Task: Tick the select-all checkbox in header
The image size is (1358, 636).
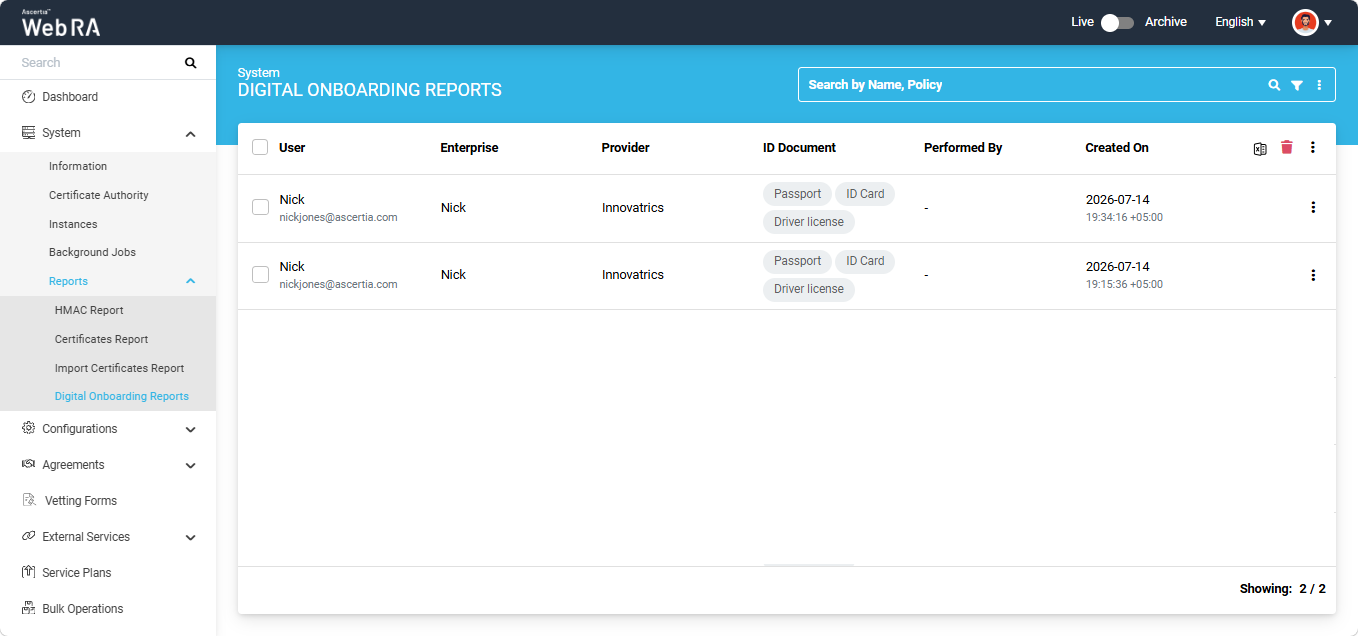Action: (x=260, y=147)
